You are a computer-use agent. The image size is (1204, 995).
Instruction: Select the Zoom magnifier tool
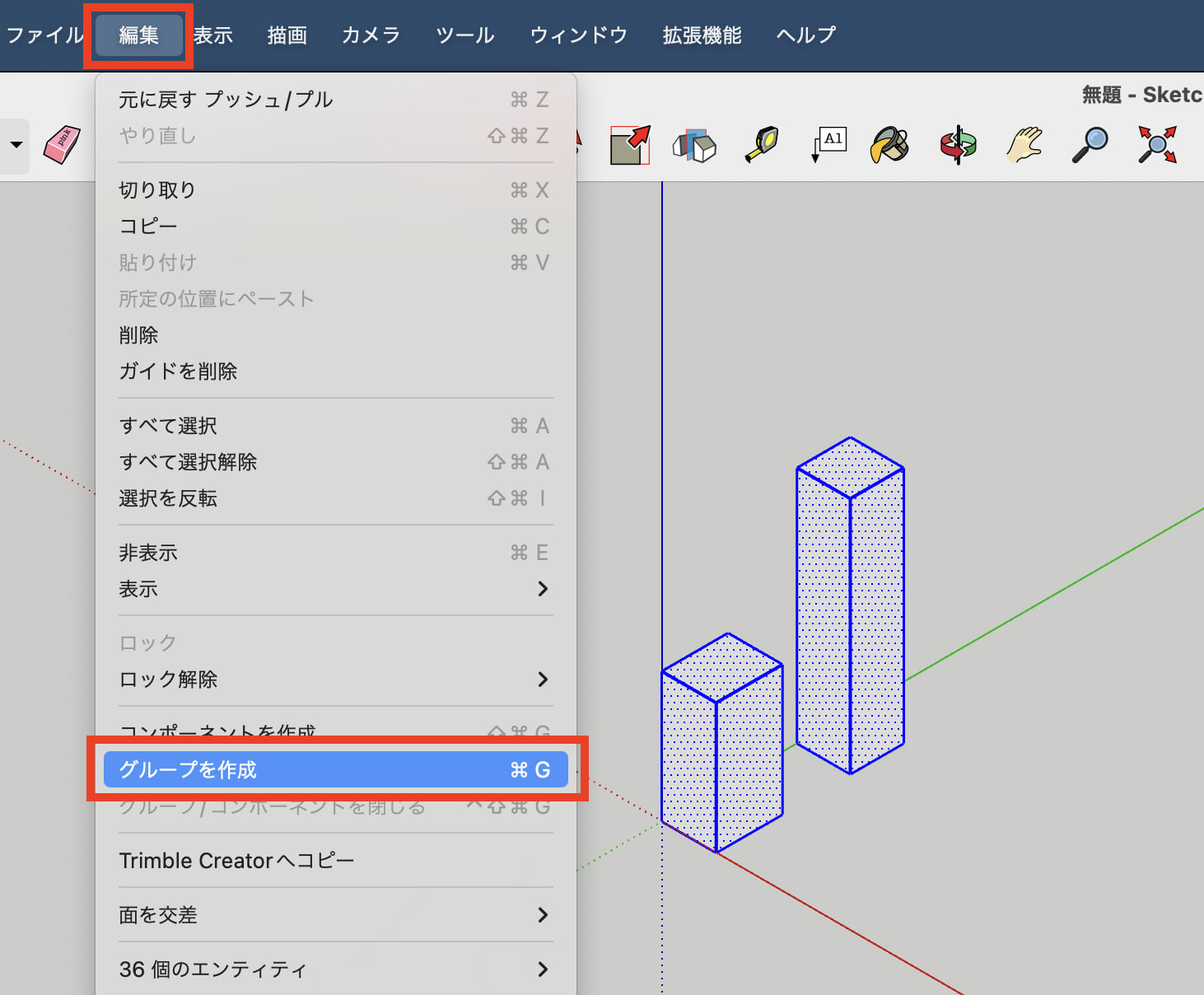coord(1090,144)
